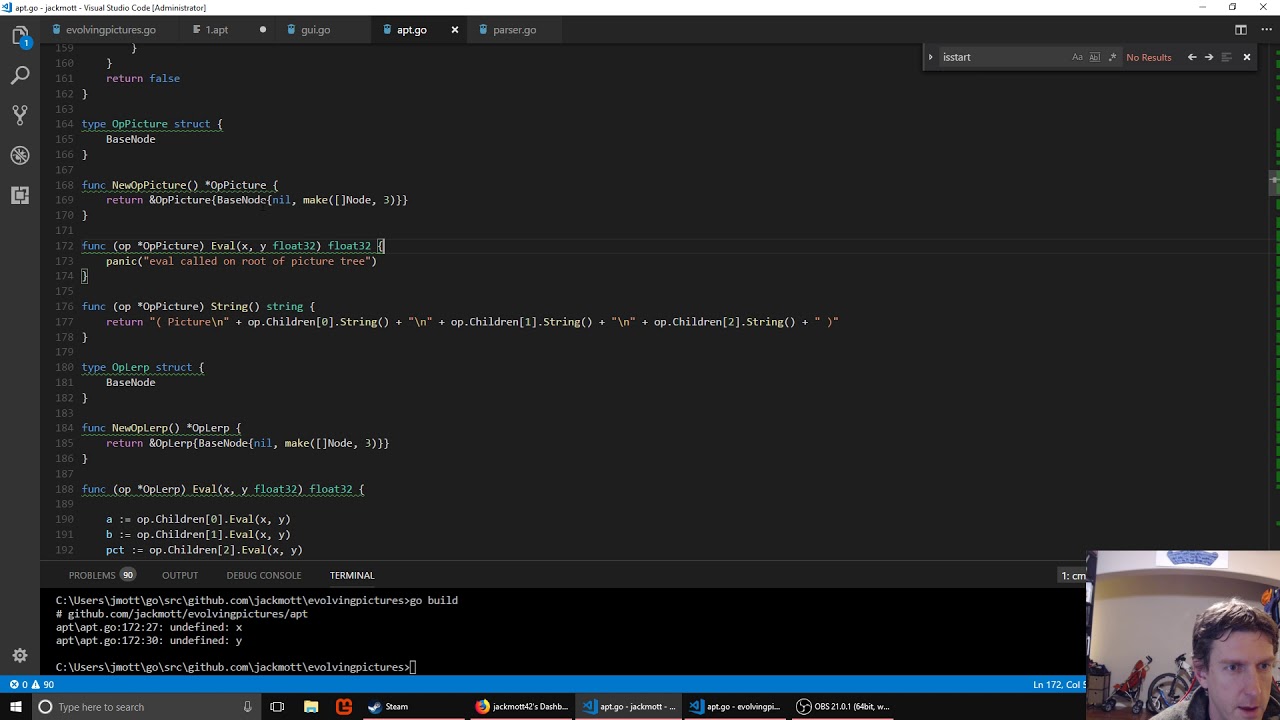Open the Extensions view

20,195
